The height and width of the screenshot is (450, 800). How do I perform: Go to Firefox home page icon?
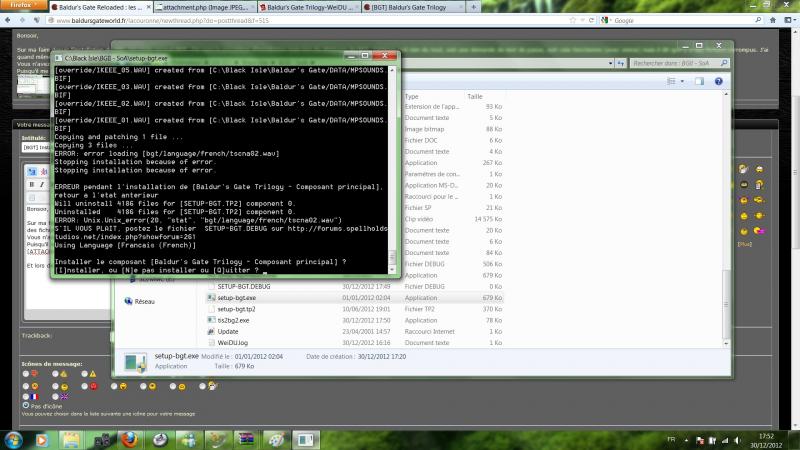[x=773, y=20]
